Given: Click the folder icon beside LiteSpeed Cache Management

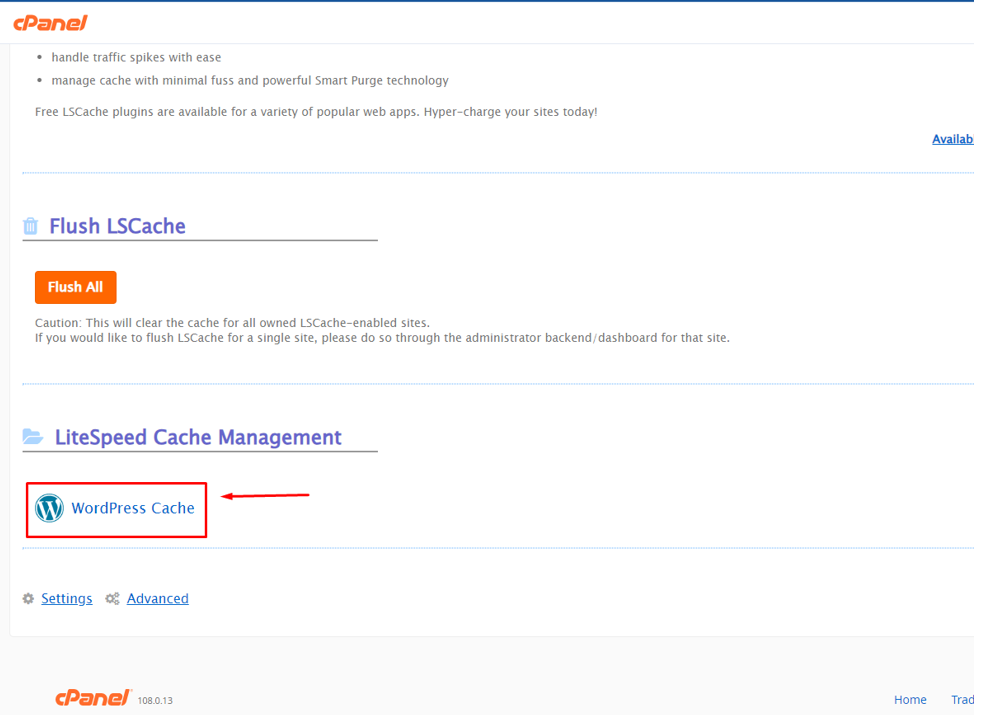Looking at the screenshot, I should tap(33, 436).
